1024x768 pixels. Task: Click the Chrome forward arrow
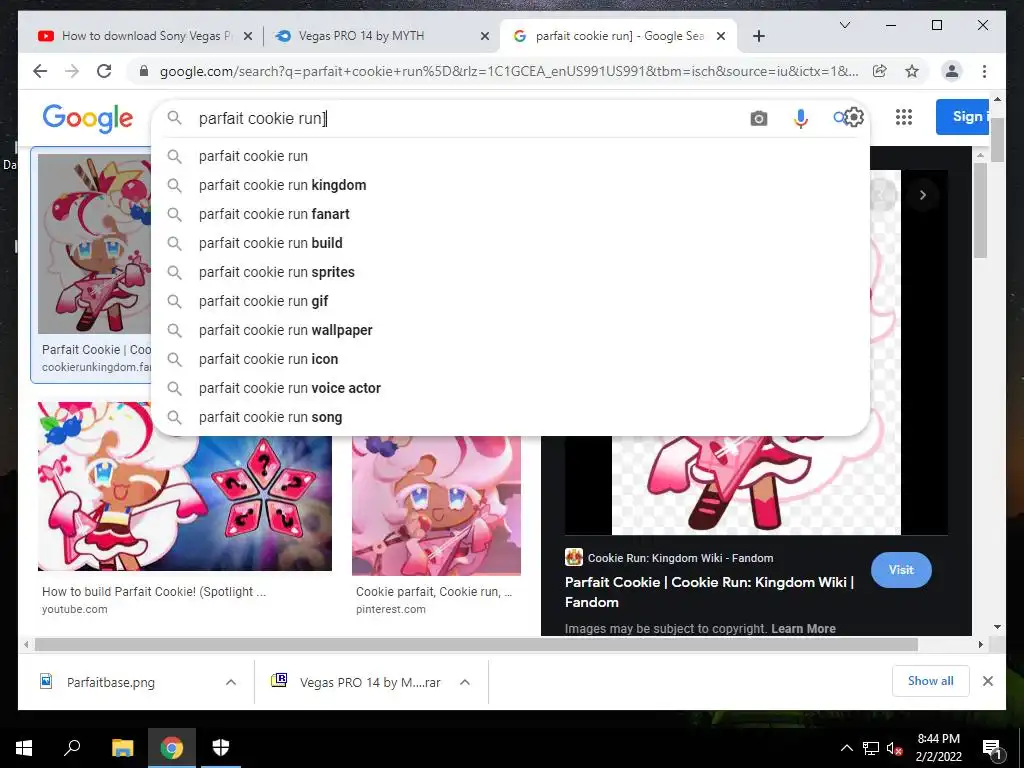click(x=72, y=71)
